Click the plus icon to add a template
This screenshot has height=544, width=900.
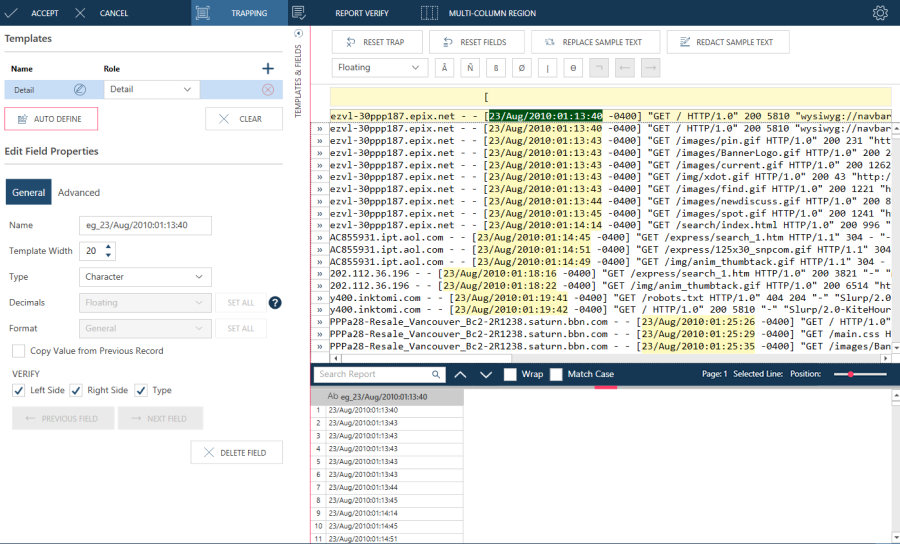pyautogui.click(x=267, y=69)
